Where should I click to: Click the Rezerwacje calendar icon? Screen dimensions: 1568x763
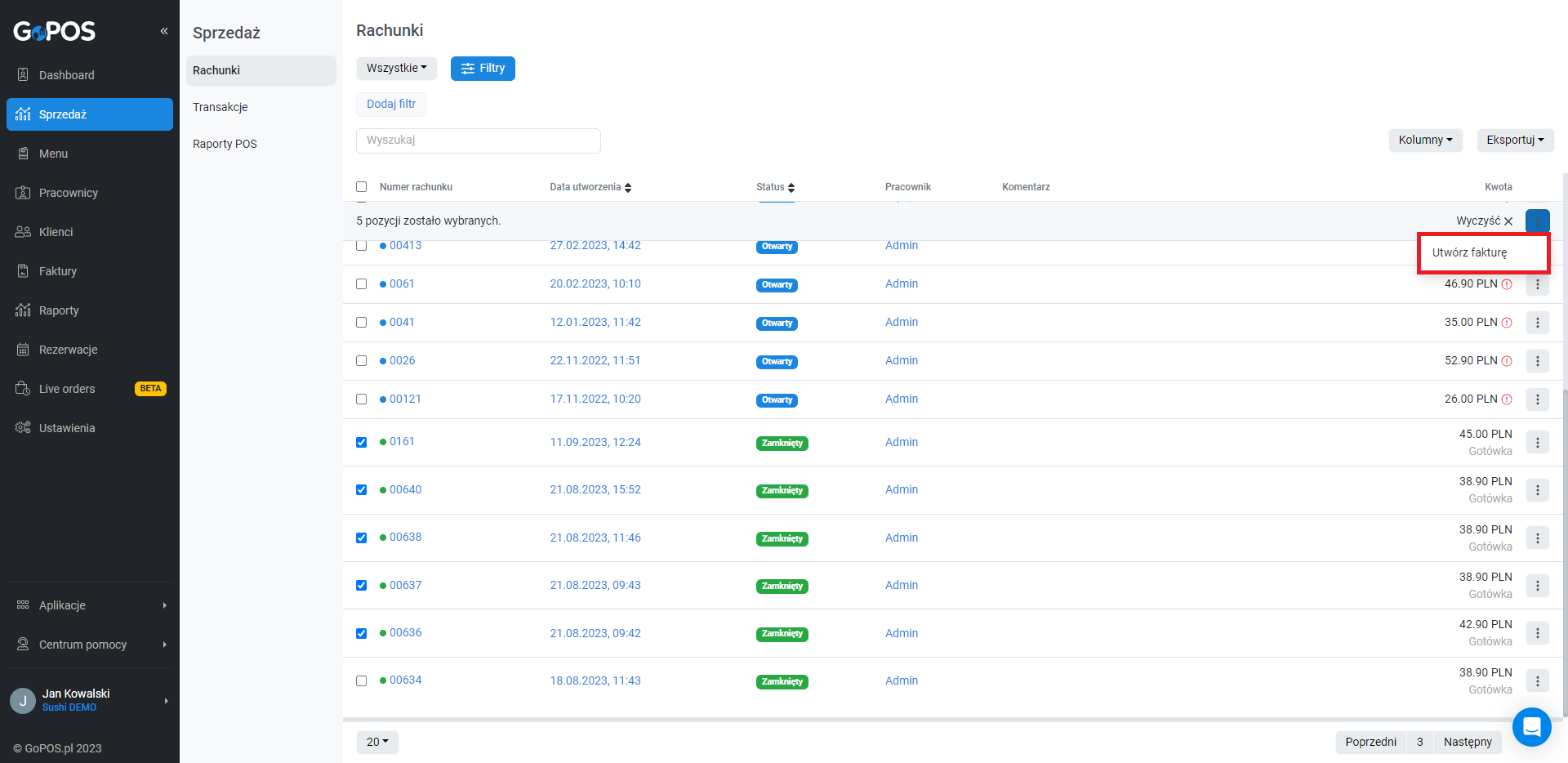pos(23,350)
